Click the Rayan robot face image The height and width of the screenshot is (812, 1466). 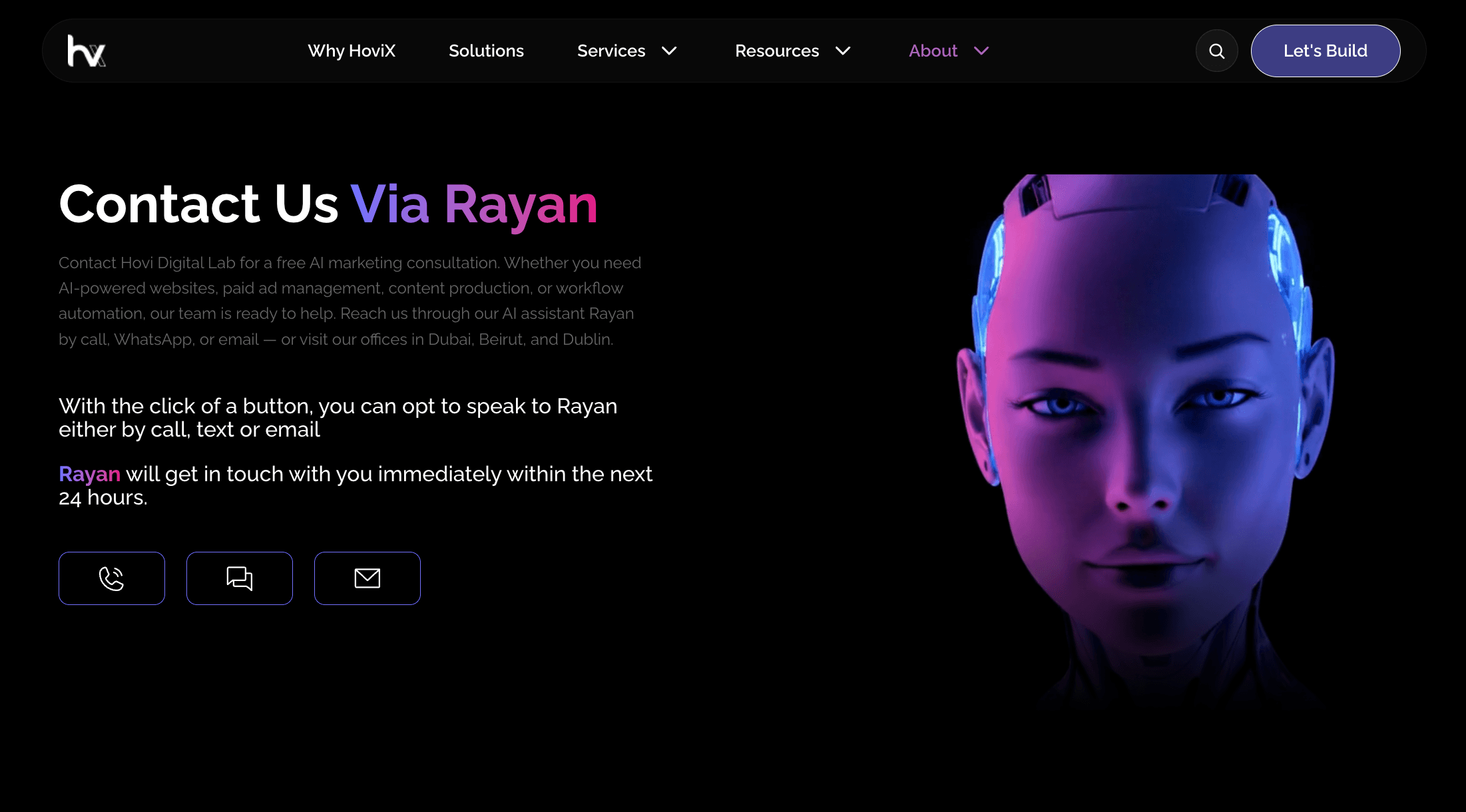(1145, 439)
